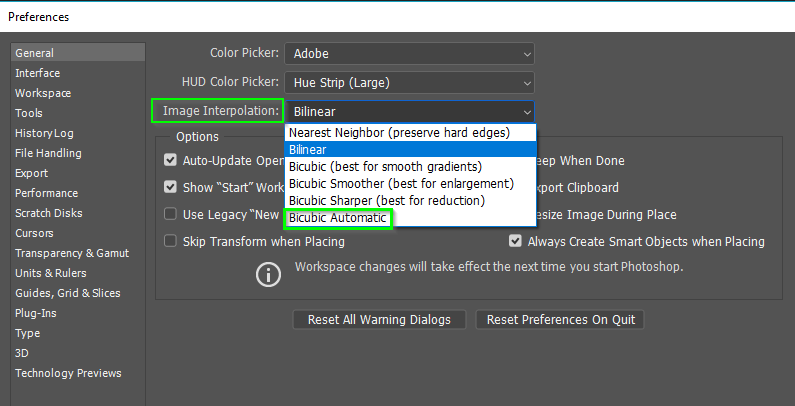This screenshot has width=795, height=406.
Task: Switch to Scratch Disks preferences
Action: click(48, 213)
